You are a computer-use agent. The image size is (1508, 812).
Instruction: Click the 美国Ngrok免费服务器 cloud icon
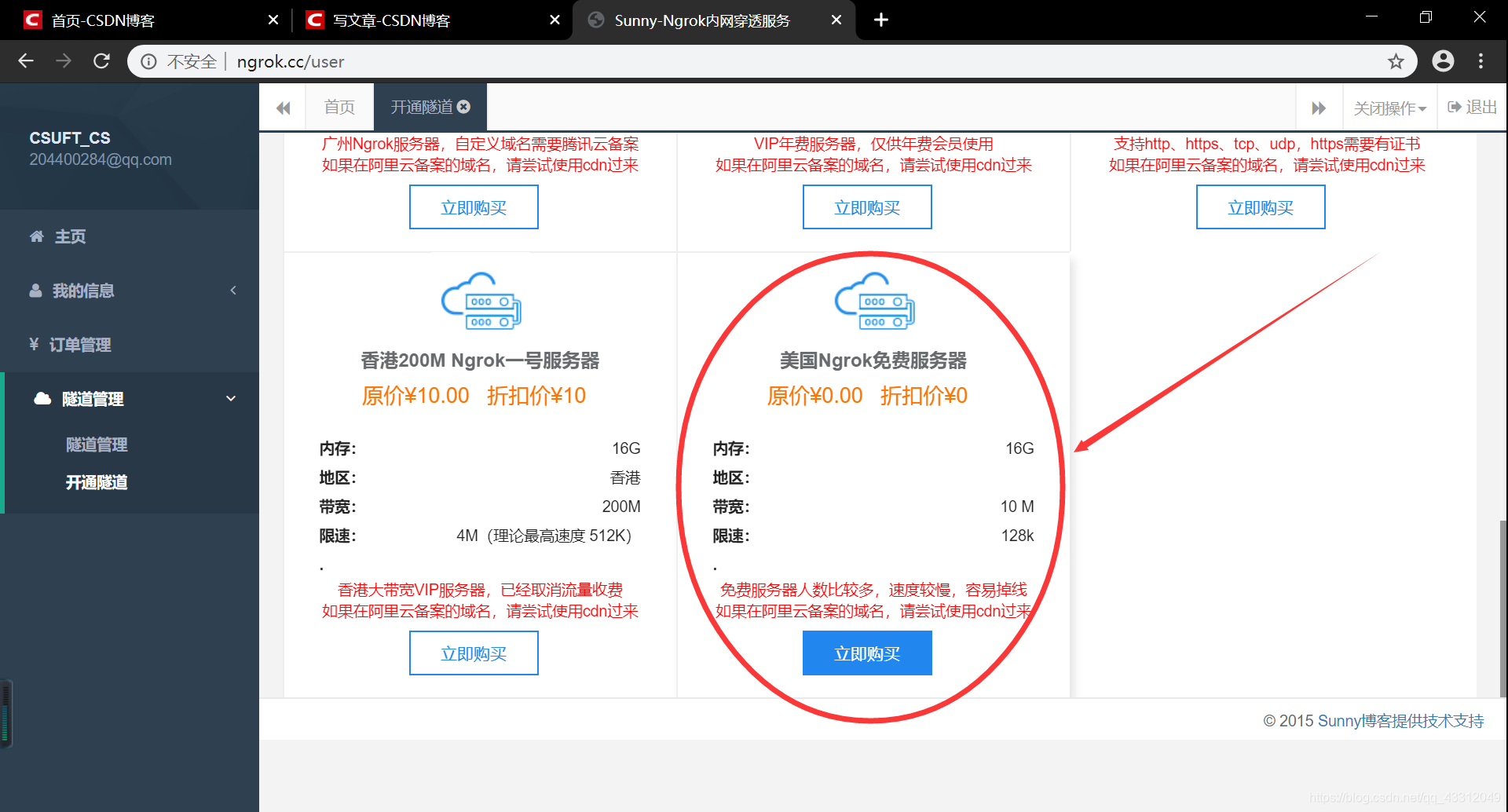(x=874, y=301)
